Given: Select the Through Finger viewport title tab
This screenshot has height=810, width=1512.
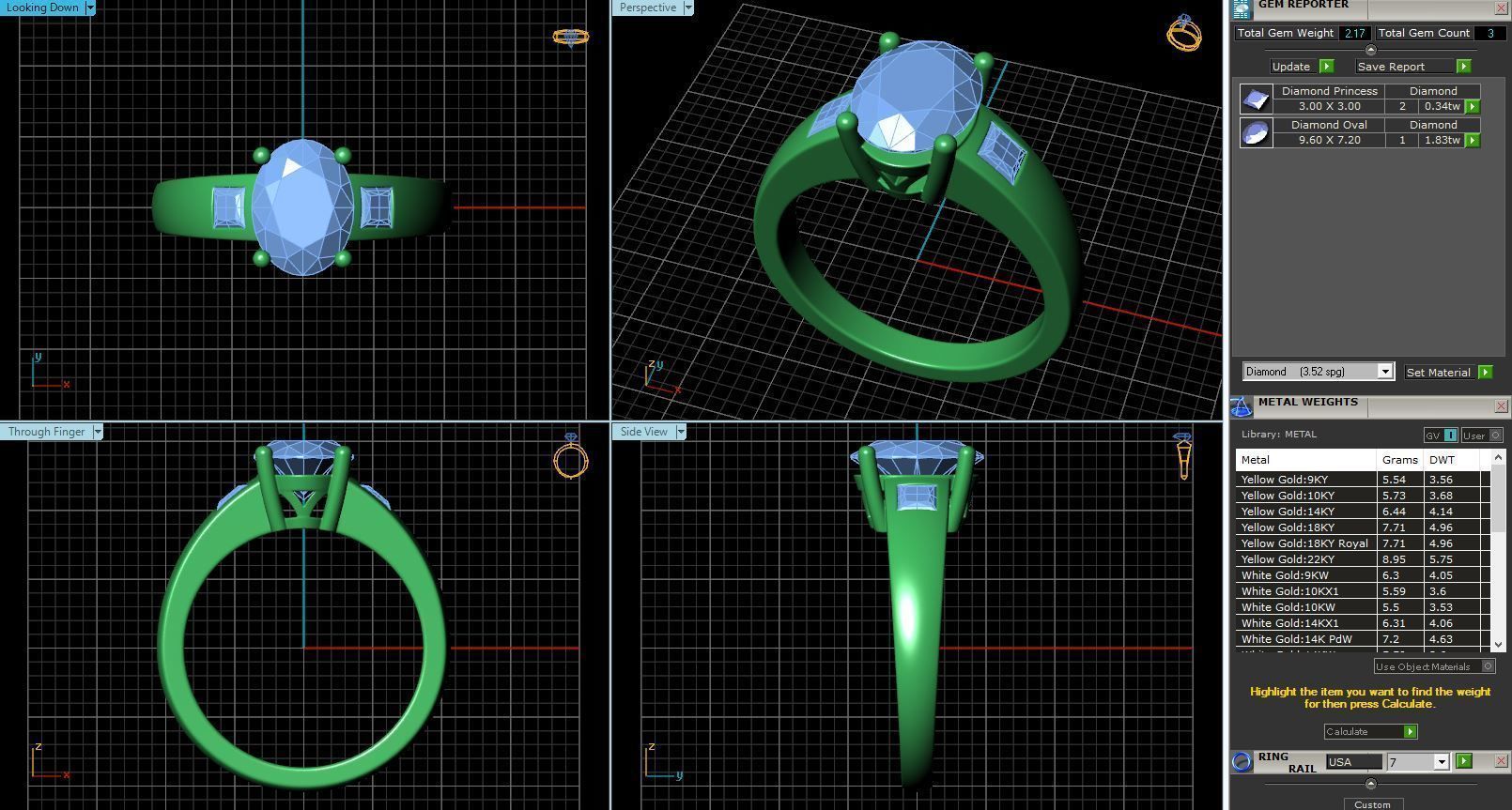Looking at the screenshot, I should pyautogui.click(x=47, y=432).
